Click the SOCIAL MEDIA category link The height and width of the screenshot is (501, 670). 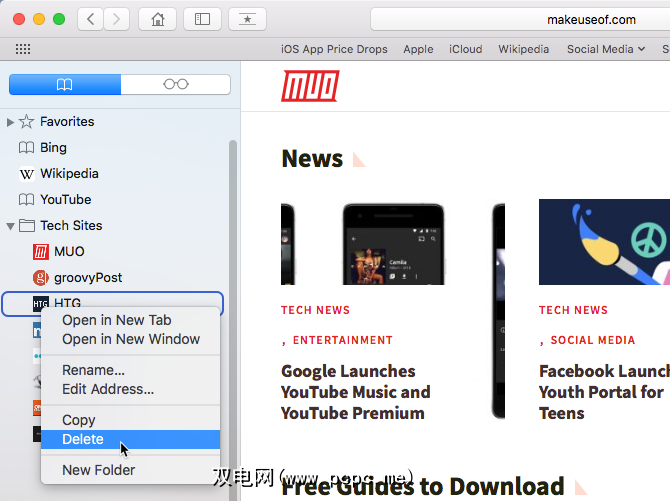coord(593,340)
